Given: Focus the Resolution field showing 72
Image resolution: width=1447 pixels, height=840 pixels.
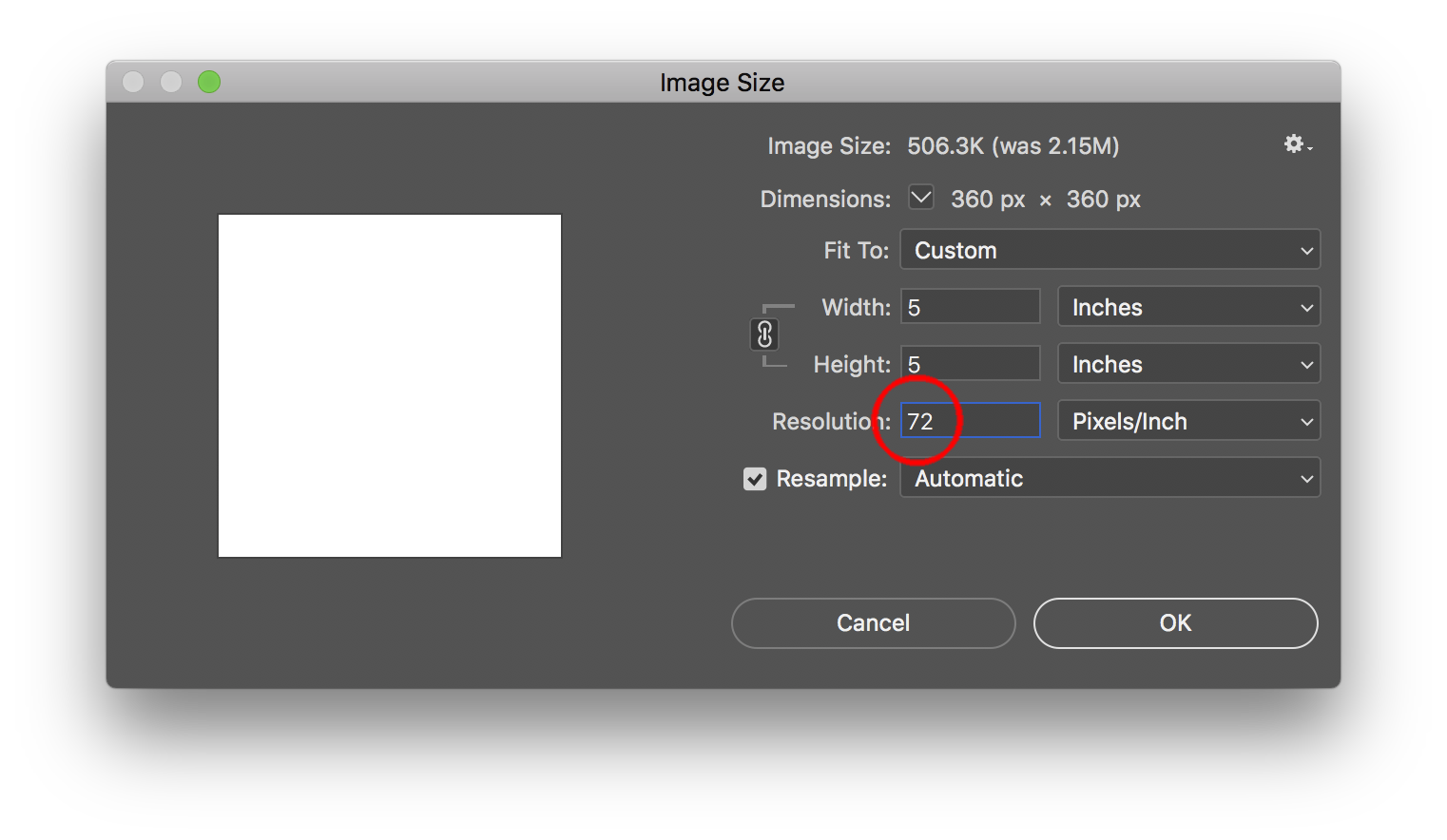Looking at the screenshot, I should (x=970, y=421).
